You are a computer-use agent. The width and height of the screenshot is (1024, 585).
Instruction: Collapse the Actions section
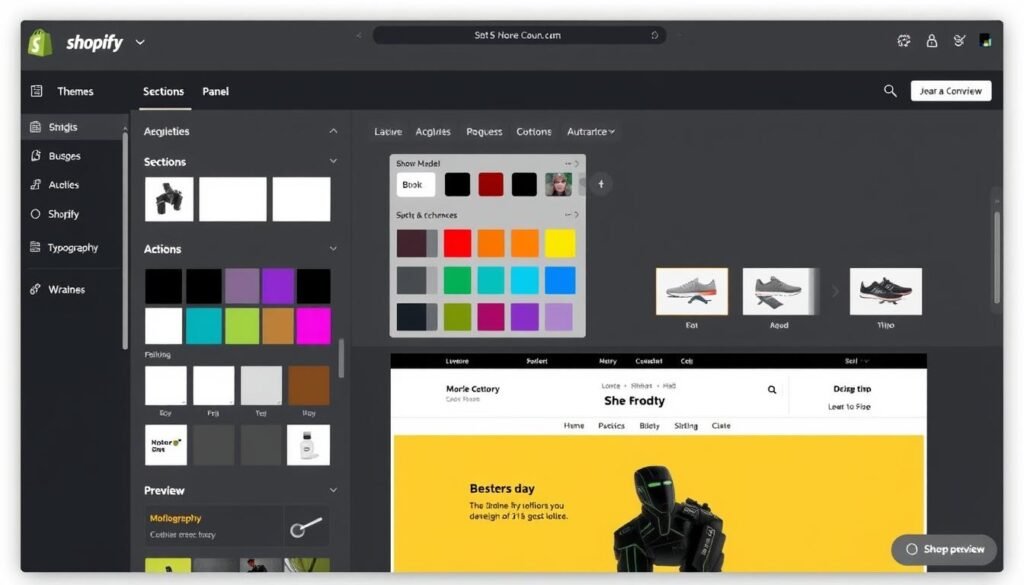coord(334,249)
